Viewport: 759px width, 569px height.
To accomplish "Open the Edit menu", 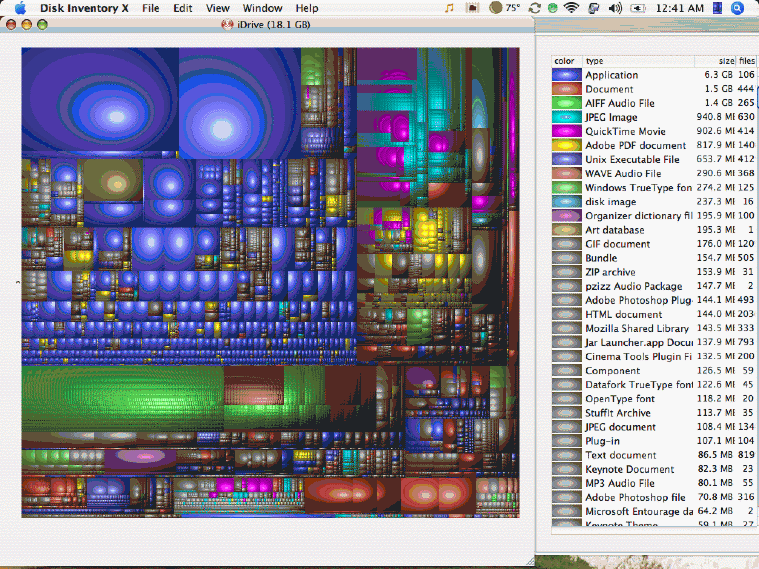I will [x=182, y=8].
